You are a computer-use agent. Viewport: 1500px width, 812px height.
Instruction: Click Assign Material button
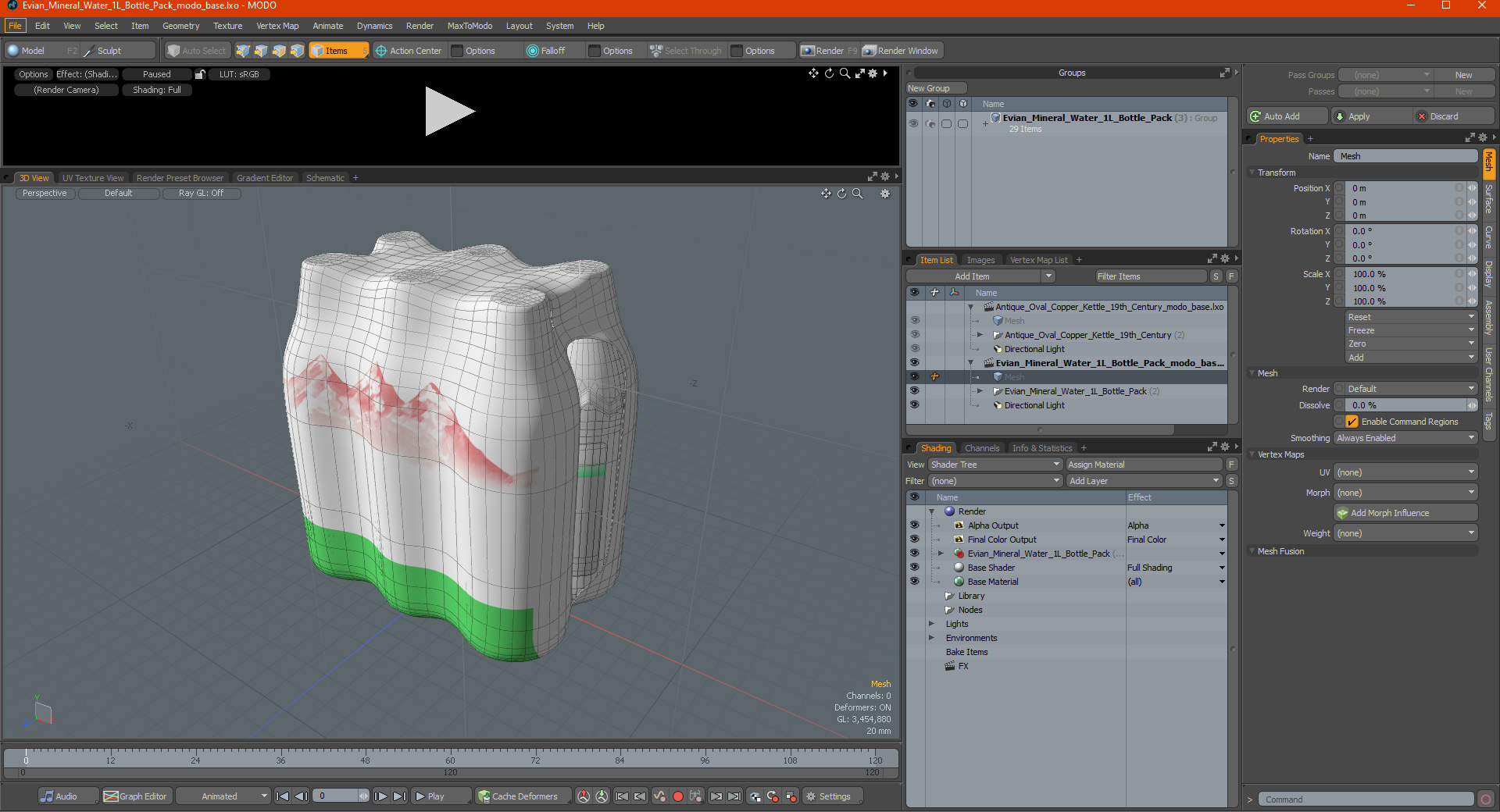[1143, 465]
